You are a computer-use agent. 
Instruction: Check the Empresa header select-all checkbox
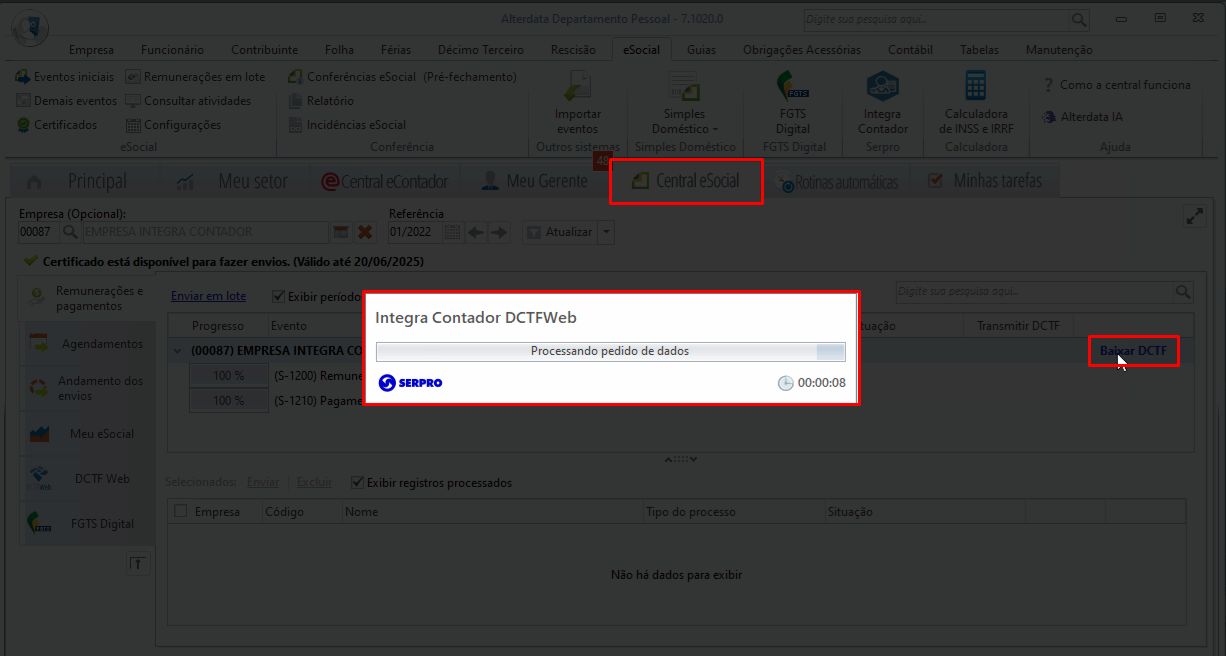tap(181, 511)
